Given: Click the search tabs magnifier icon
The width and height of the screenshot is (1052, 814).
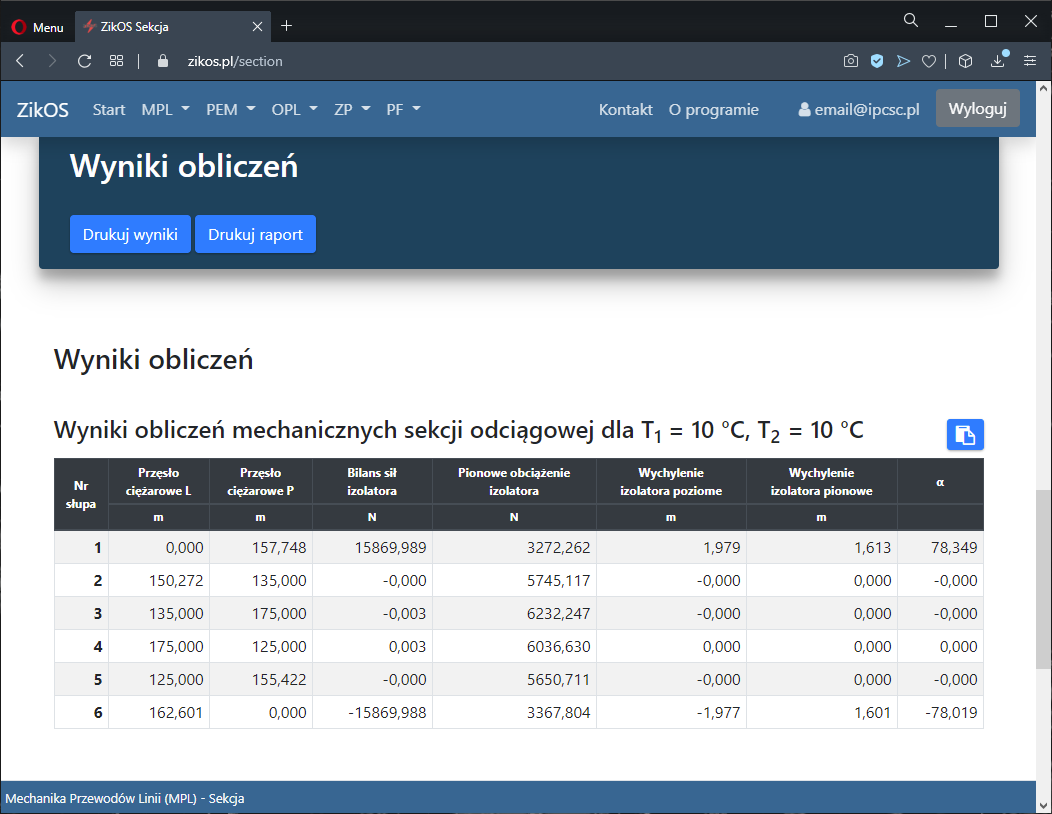Looking at the screenshot, I should [911, 21].
